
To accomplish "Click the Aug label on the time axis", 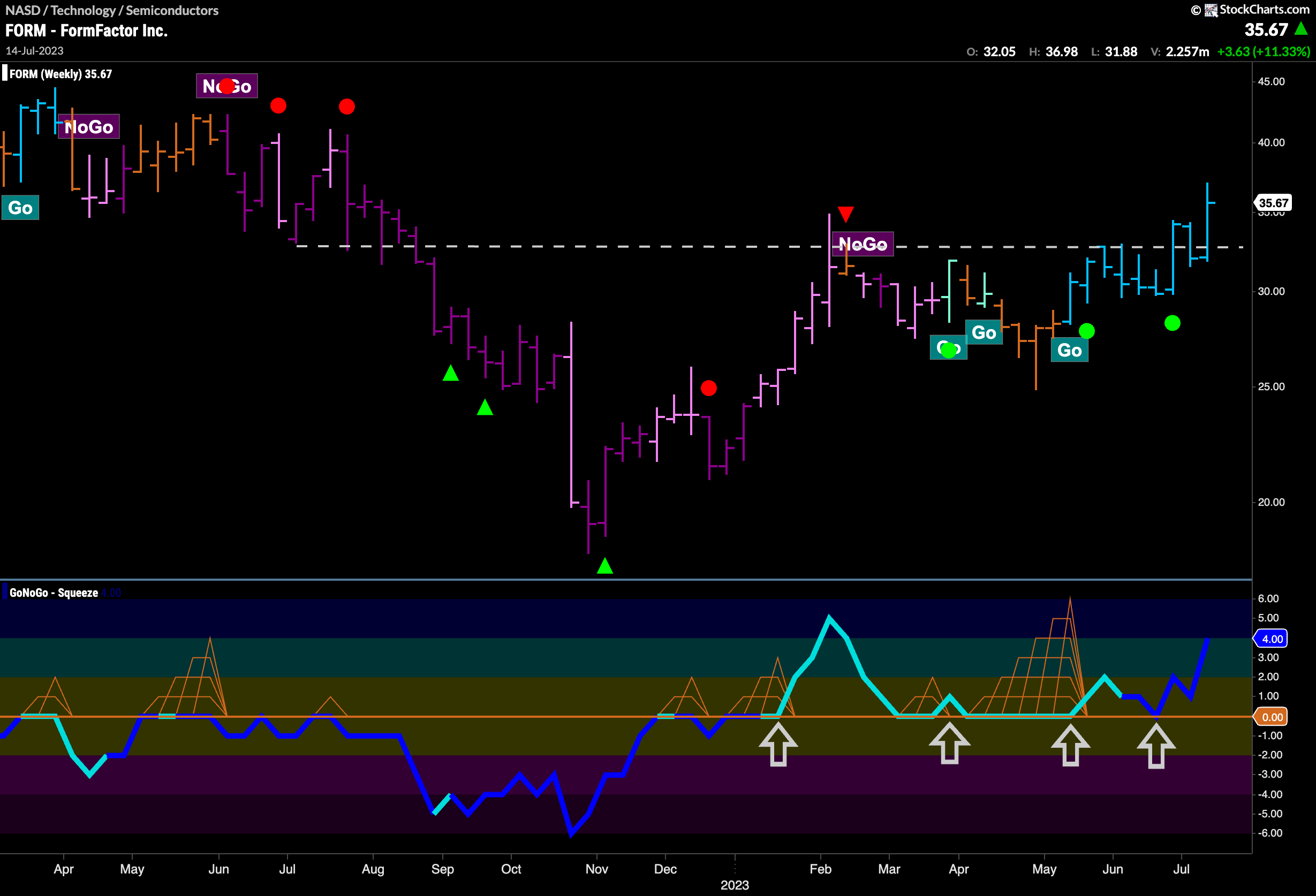I will click(373, 869).
